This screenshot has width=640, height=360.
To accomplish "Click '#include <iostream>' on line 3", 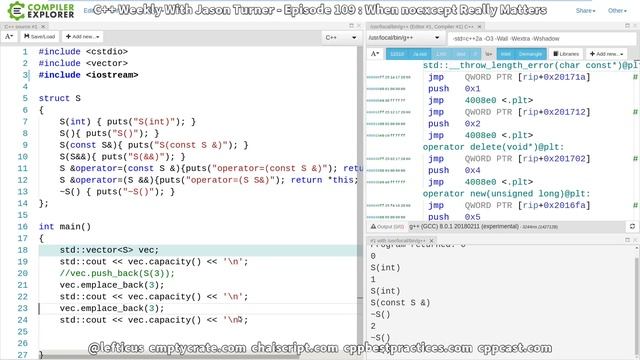I will 88,75.
